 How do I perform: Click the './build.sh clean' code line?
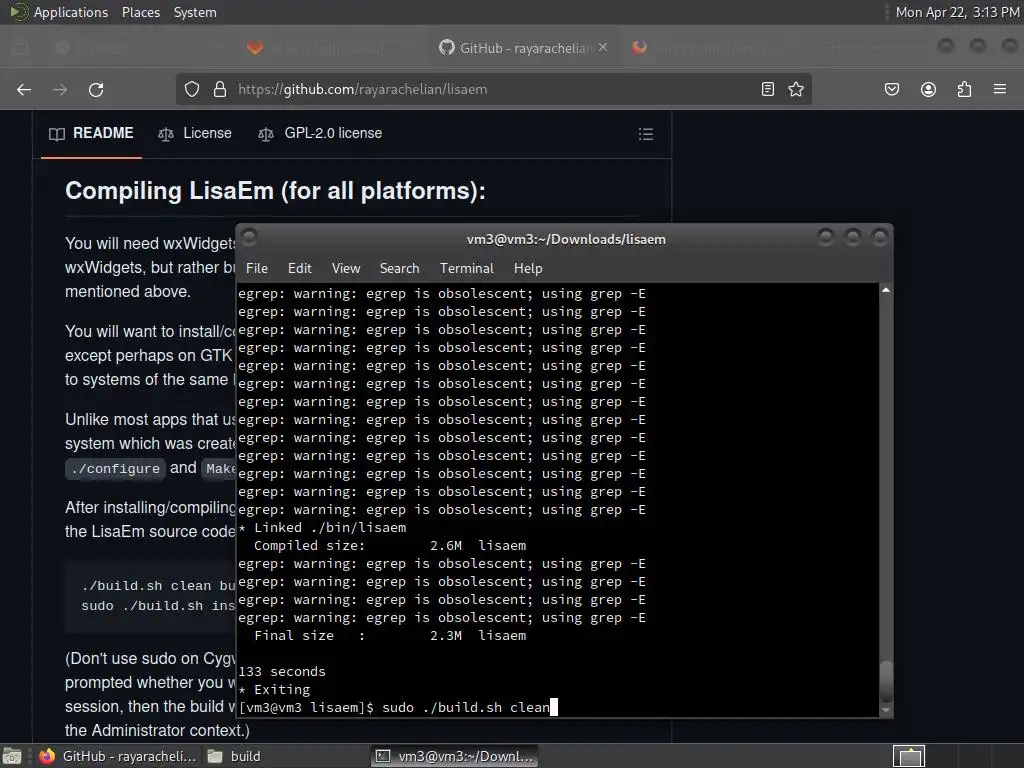point(158,586)
